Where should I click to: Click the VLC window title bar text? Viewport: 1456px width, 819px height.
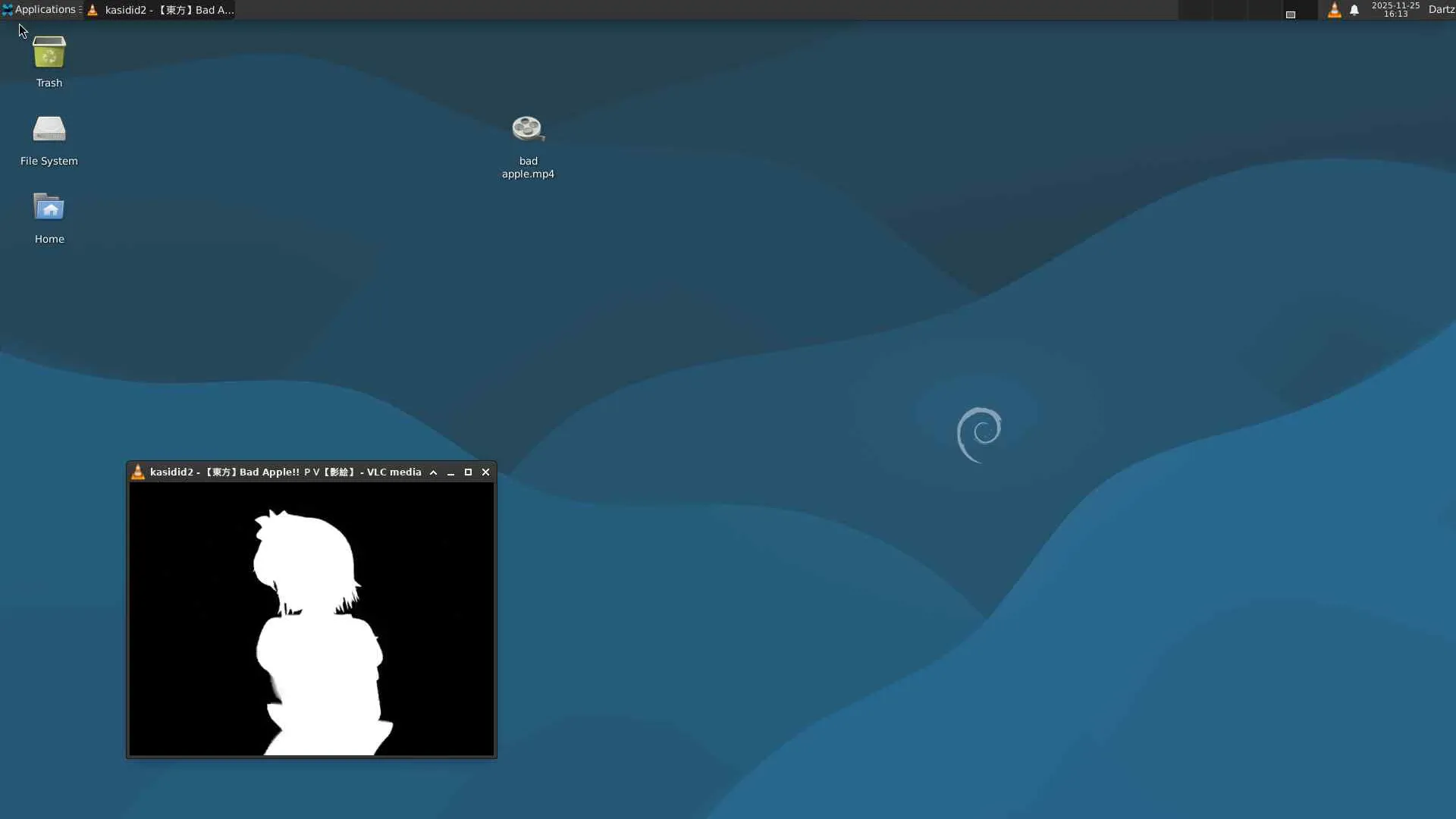click(x=285, y=472)
